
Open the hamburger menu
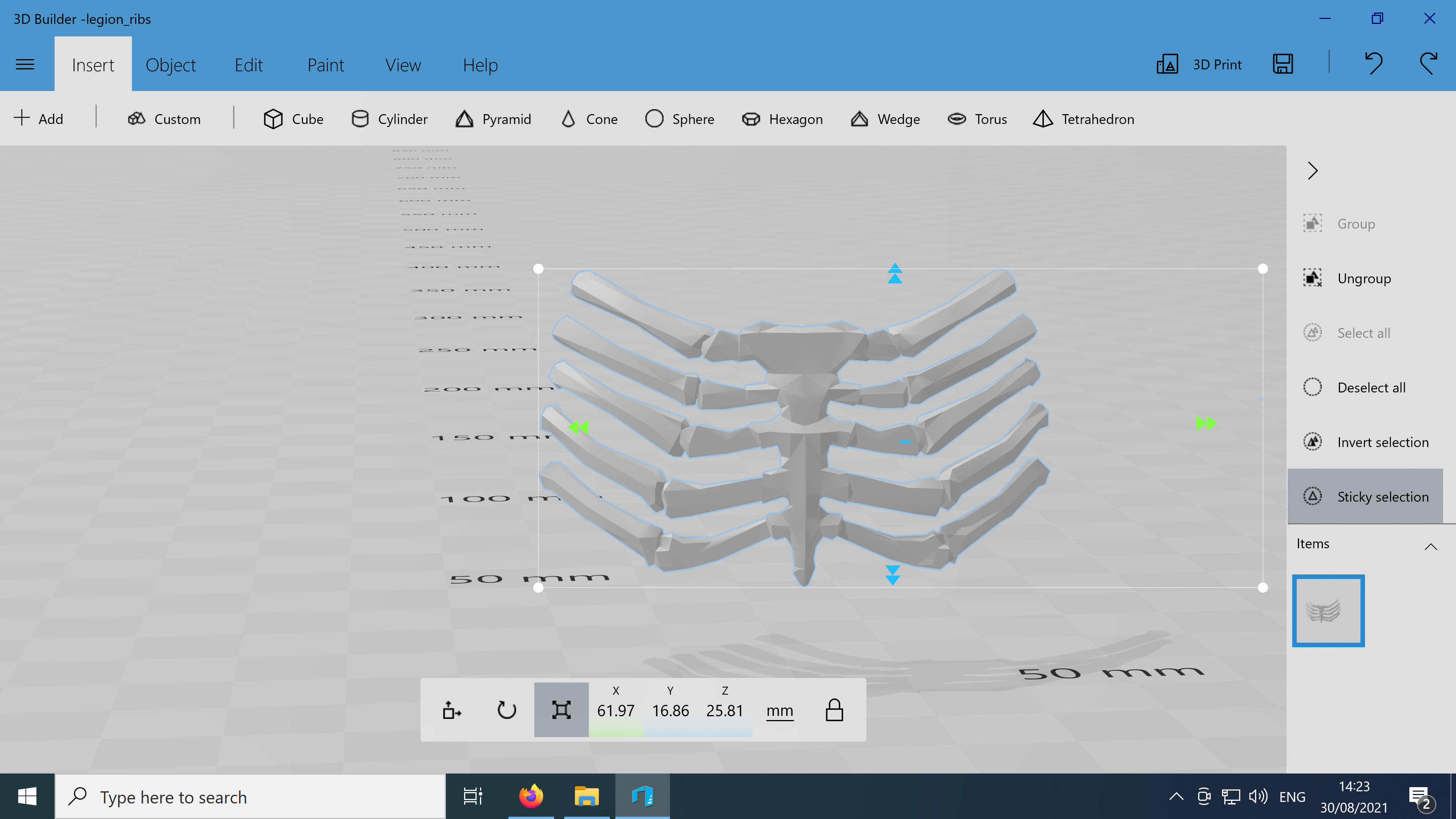click(x=25, y=64)
